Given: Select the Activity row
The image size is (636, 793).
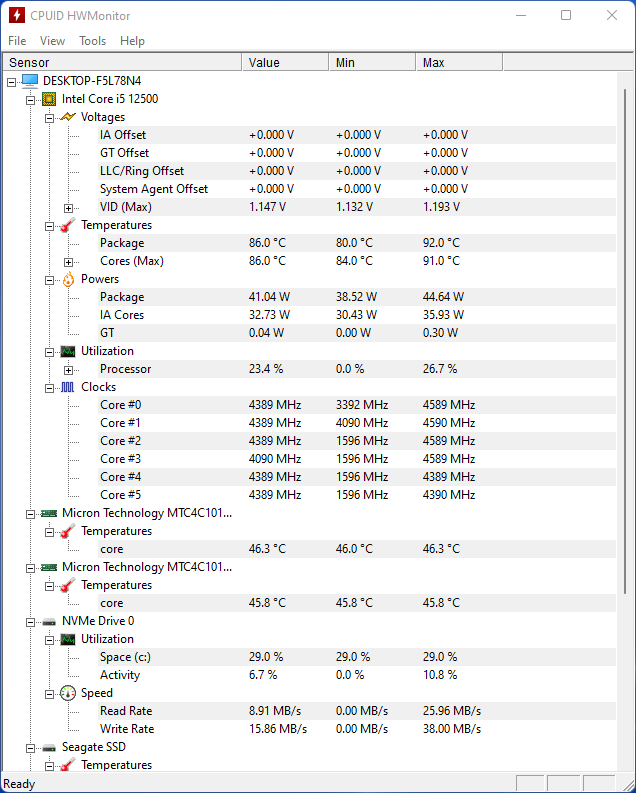Looking at the screenshot, I should (357, 675).
